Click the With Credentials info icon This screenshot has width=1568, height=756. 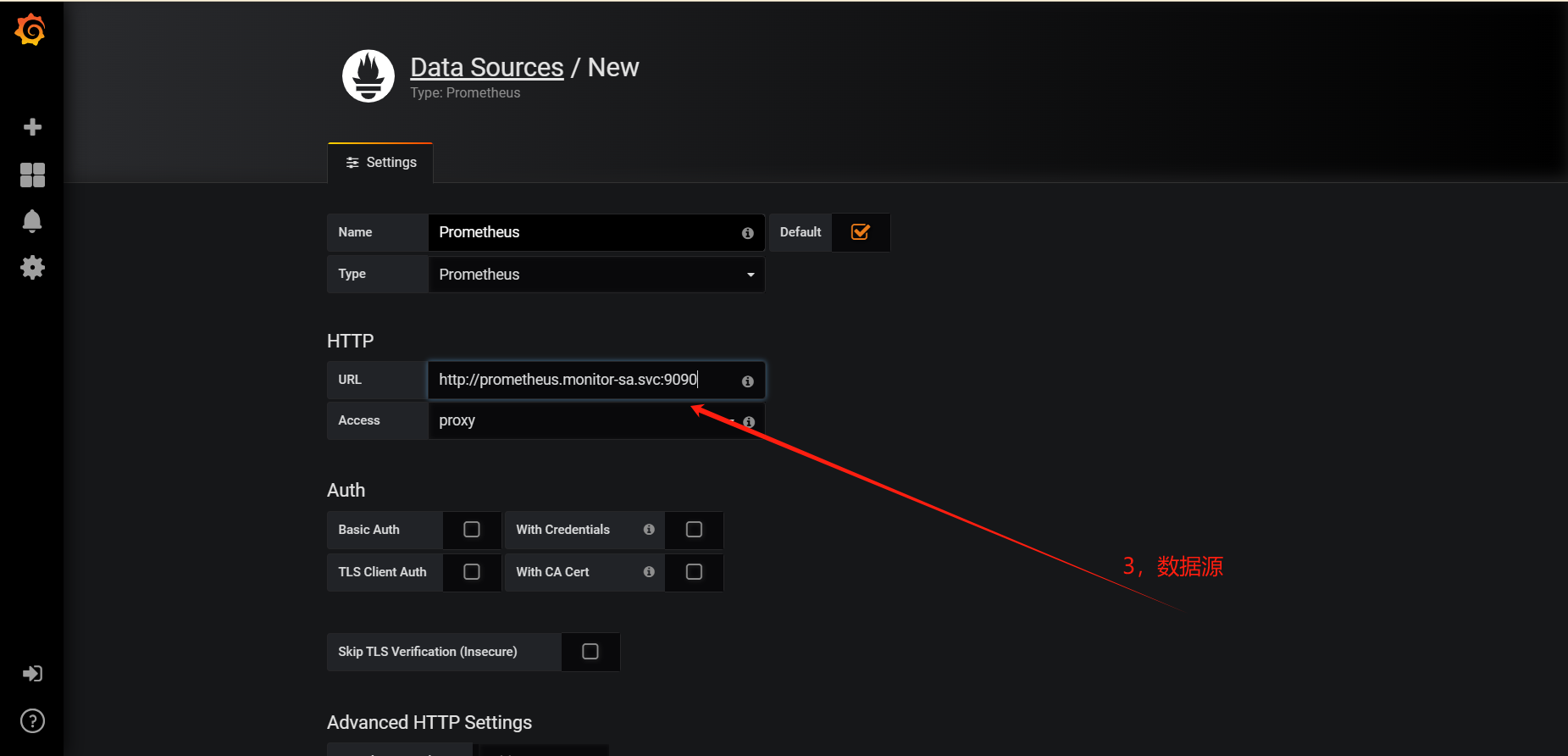click(649, 530)
